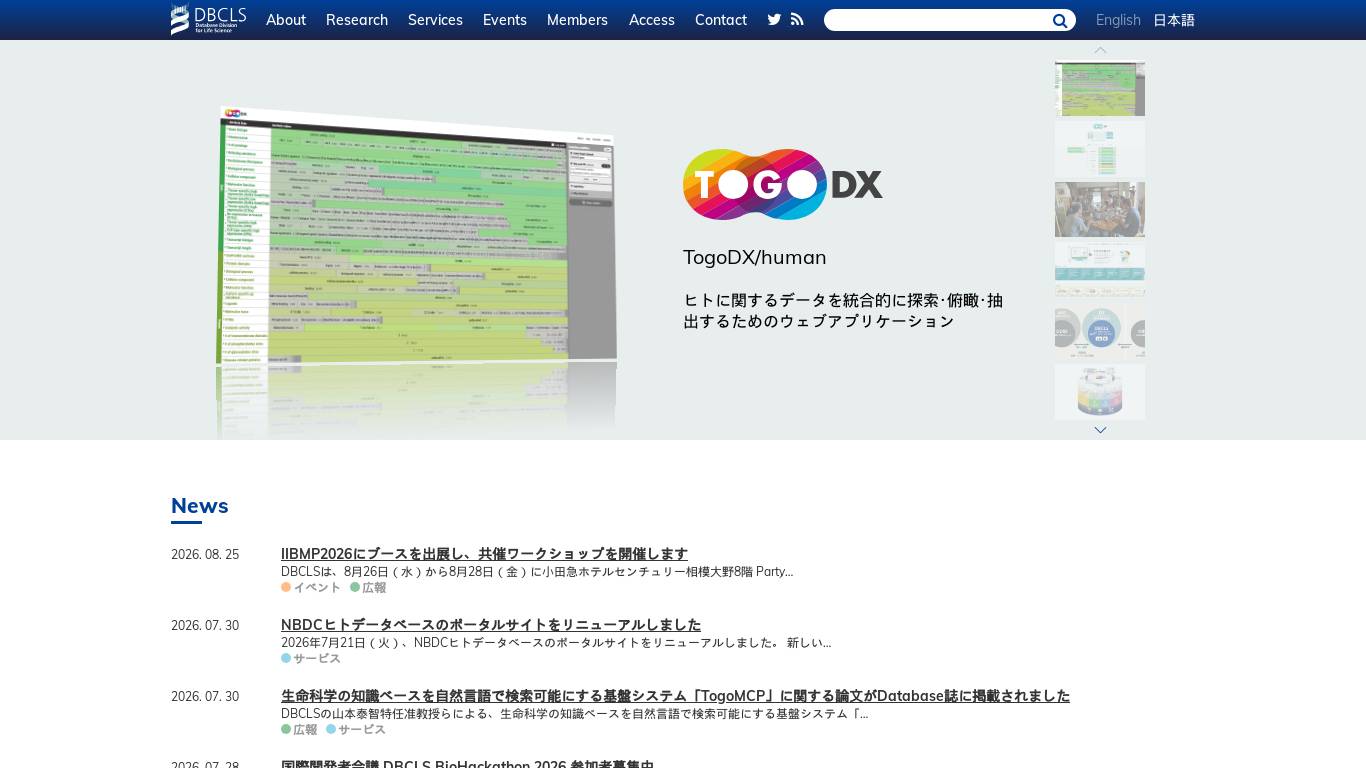This screenshot has height=768, width=1366.
Task: Click the carousel down chevron arrow
Action: click(1100, 430)
